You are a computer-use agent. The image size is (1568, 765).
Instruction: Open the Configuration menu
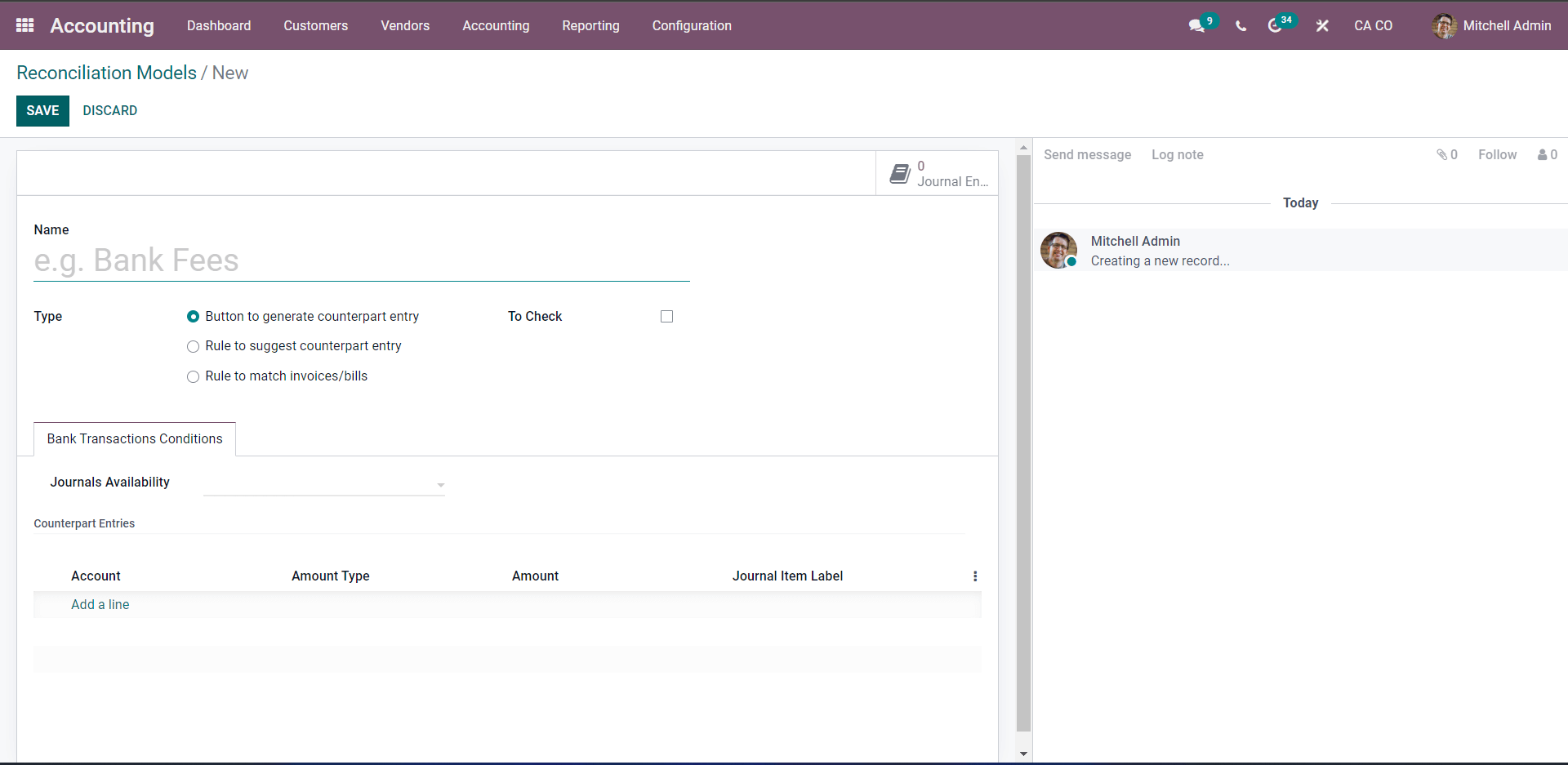click(692, 26)
